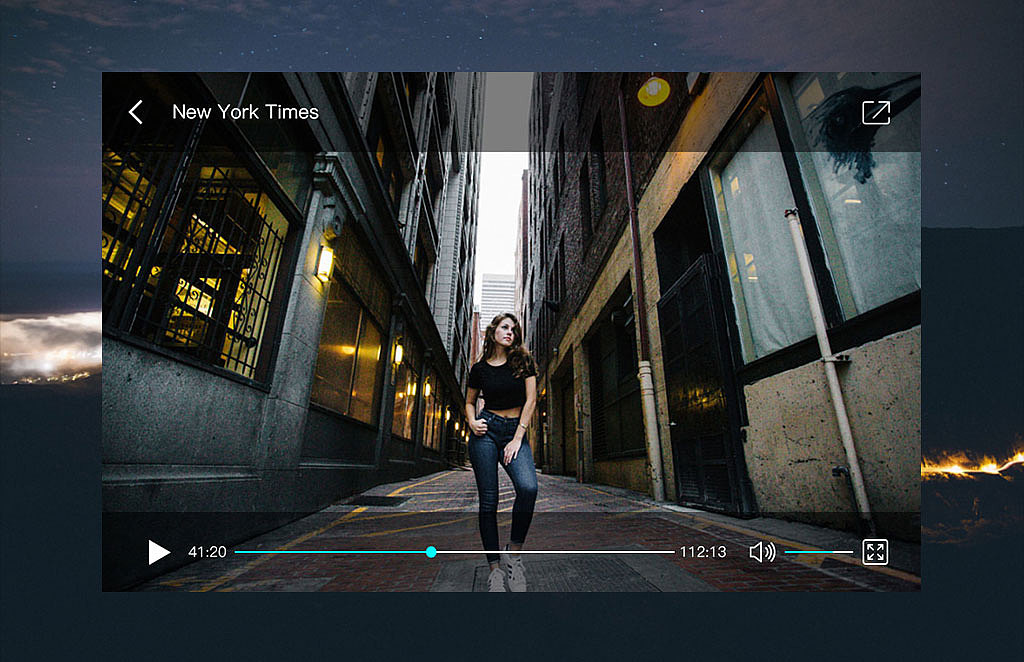1024x662 pixels.
Task: Click the "New York Times" video title
Action: [x=245, y=112]
